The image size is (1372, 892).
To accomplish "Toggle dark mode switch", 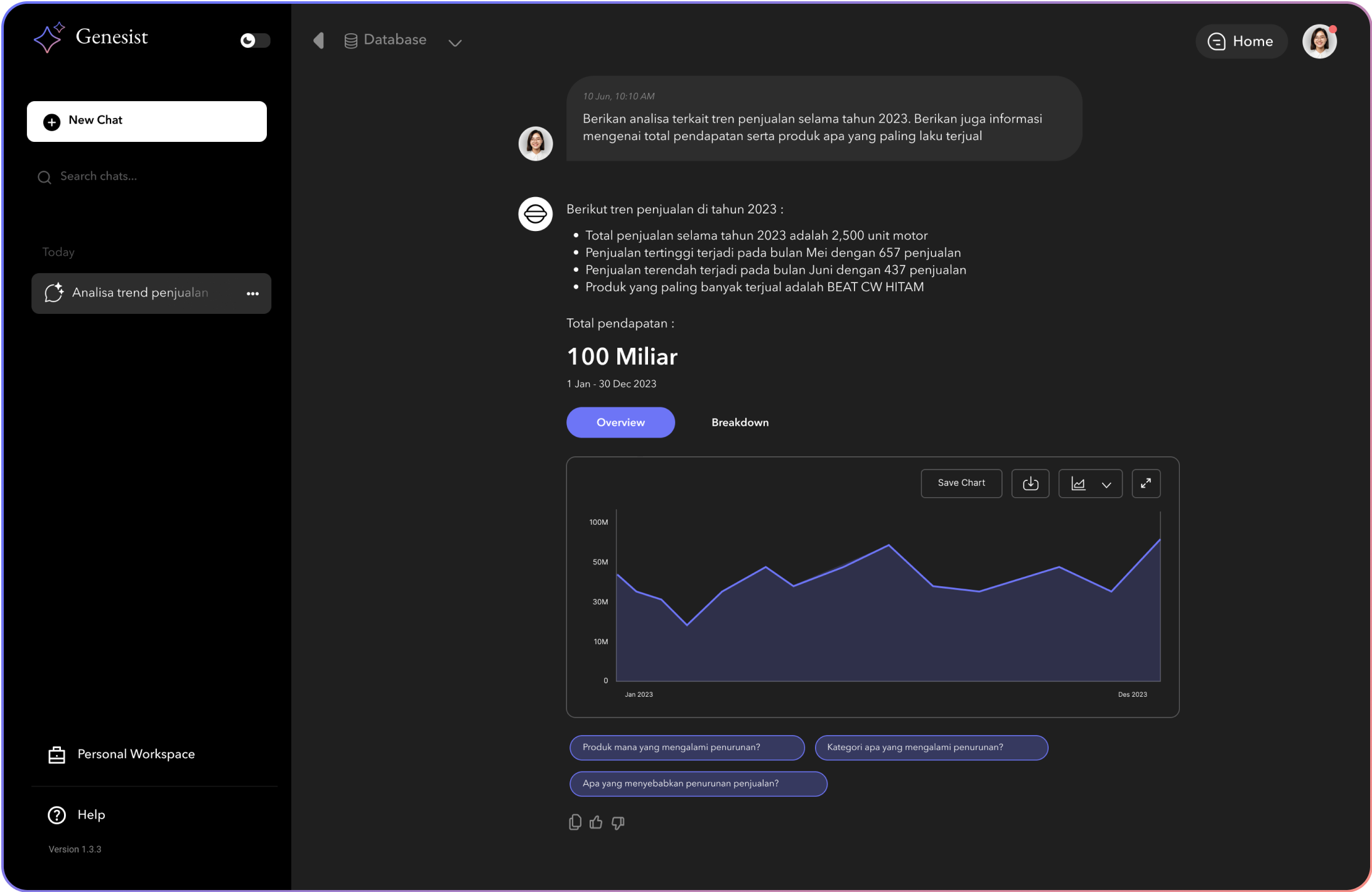I will tap(255, 41).
